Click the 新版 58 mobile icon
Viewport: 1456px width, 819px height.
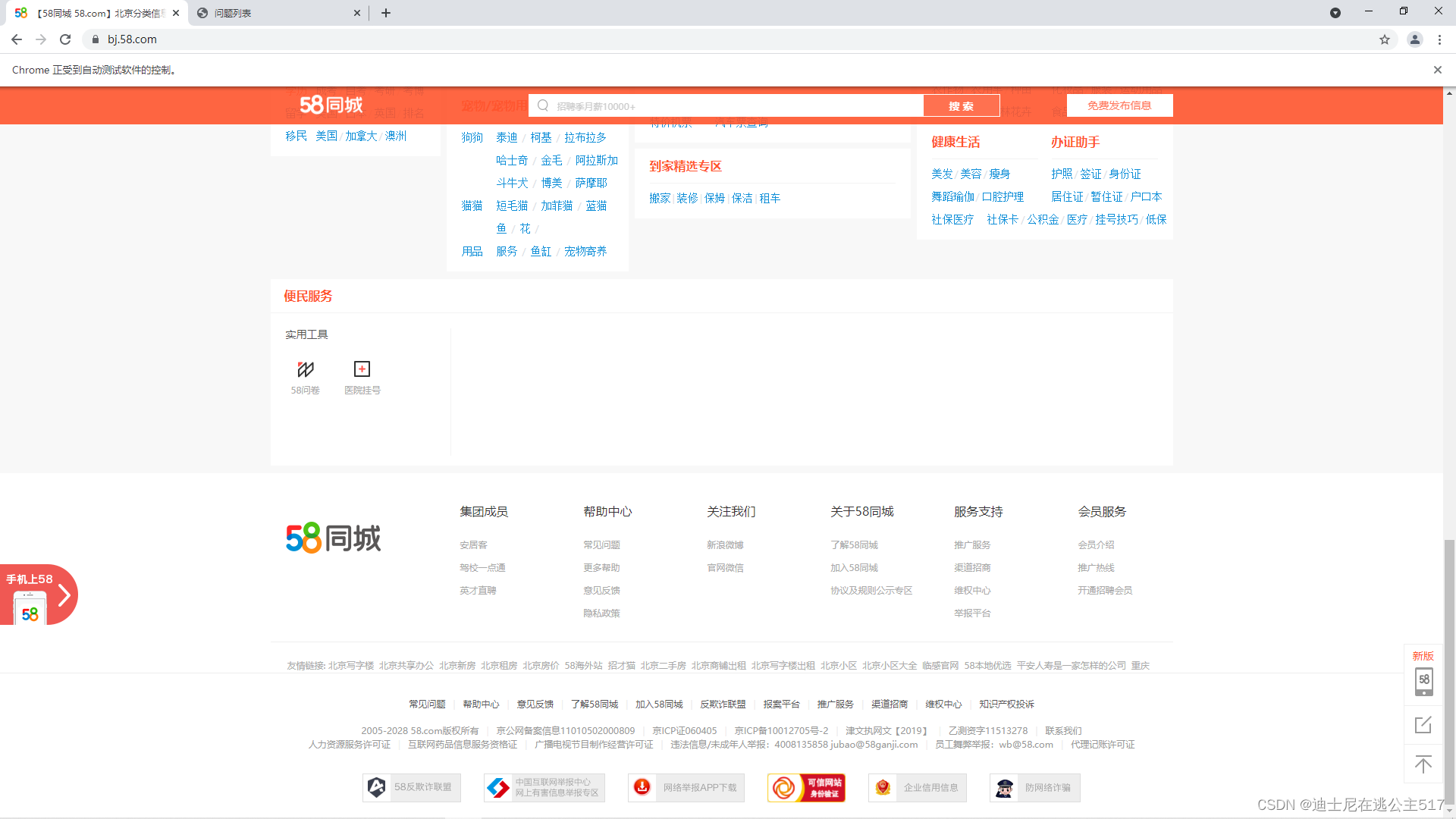pos(1423,681)
